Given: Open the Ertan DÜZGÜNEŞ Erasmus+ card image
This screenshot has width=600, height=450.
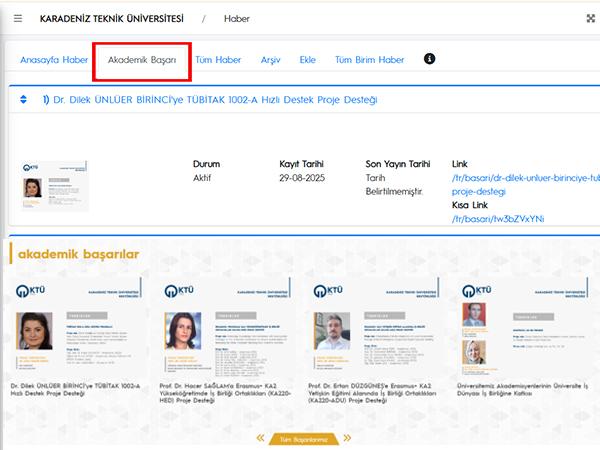Looking at the screenshot, I should click(375, 328).
